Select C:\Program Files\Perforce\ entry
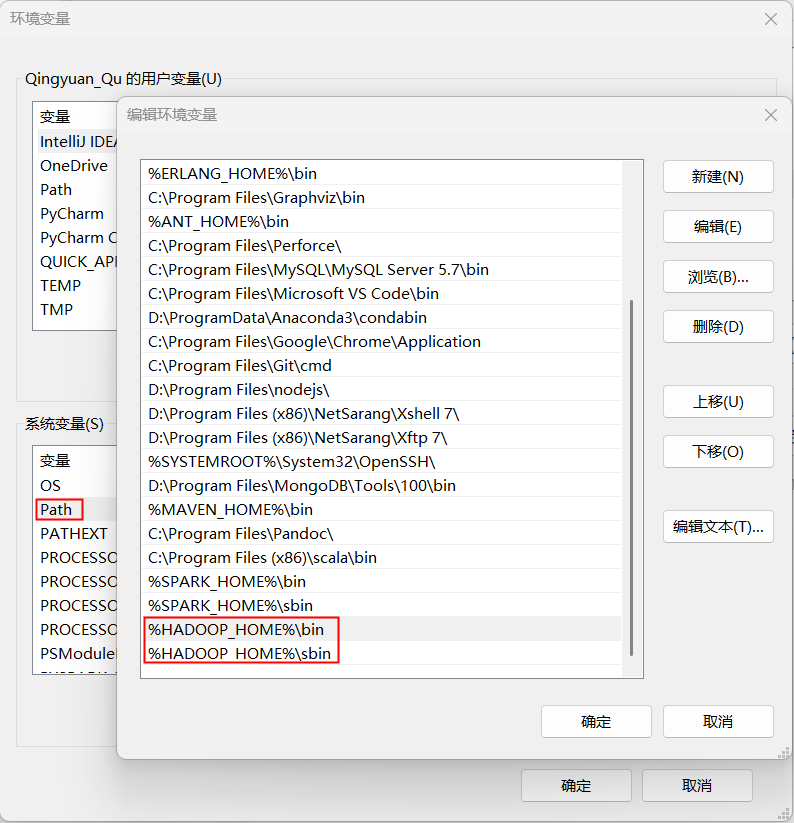This screenshot has width=794, height=823. coord(381,246)
